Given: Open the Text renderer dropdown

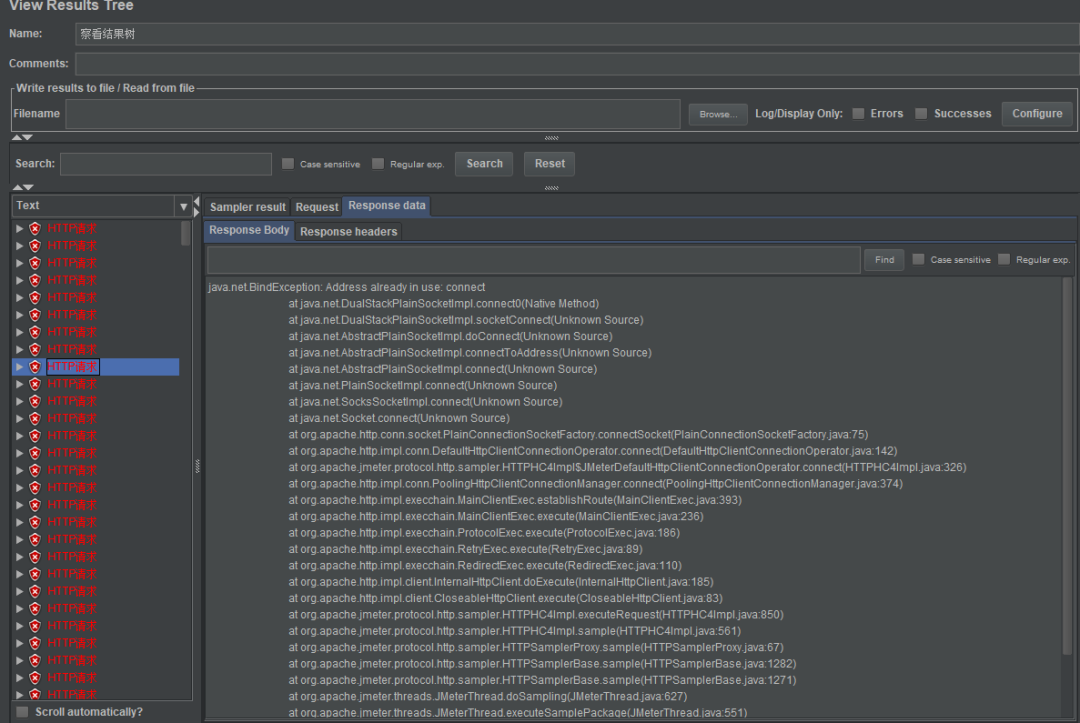Looking at the screenshot, I should tap(182, 206).
